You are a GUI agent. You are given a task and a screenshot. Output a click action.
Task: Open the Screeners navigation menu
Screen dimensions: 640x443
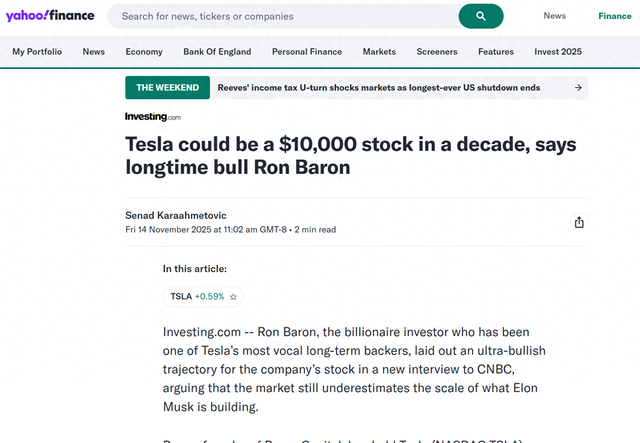[437, 52]
